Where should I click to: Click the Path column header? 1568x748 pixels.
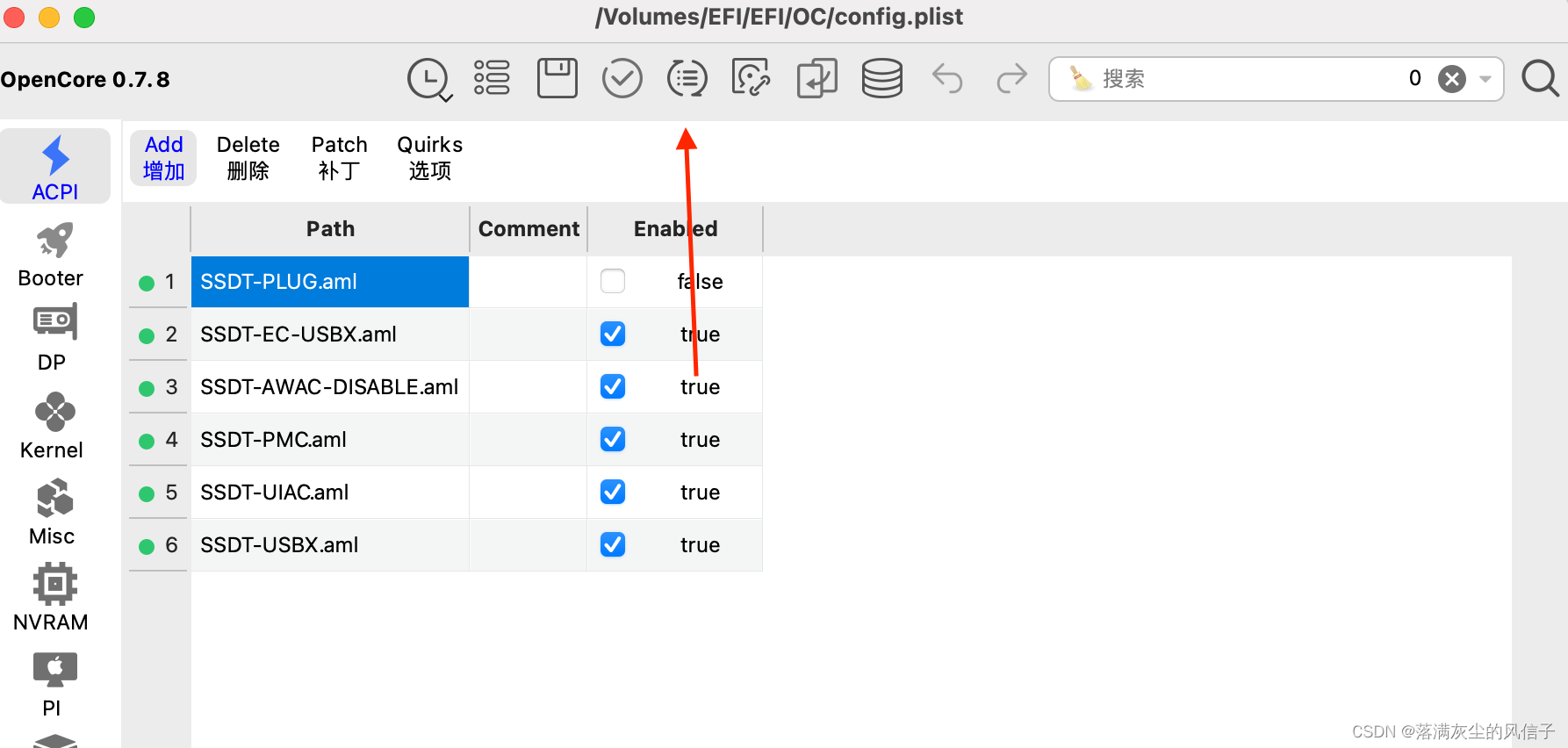(330, 229)
